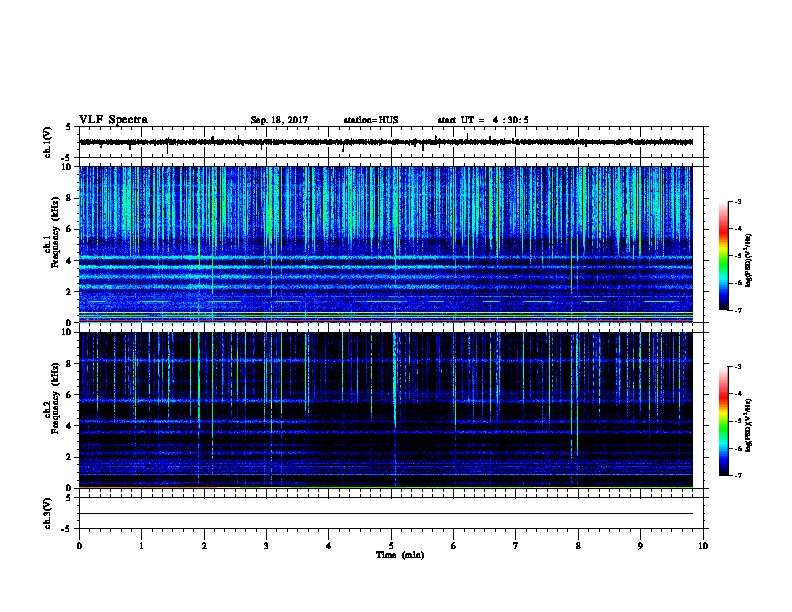Click the ch.1 colorbar "log(PSD)" label

pyautogui.click(x=748, y=261)
